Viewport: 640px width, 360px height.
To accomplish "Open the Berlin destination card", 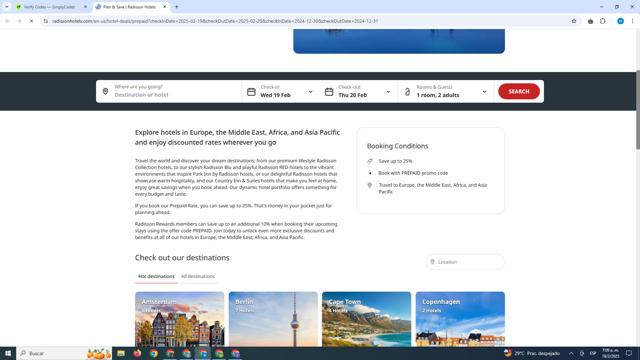I will pyautogui.click(x=273, y=319).
